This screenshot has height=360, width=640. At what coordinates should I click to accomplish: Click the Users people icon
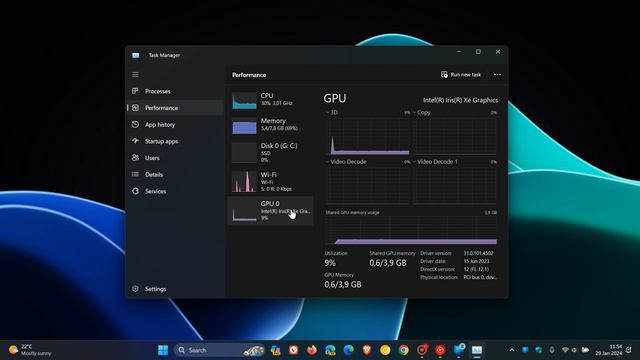tap(135, 158)
